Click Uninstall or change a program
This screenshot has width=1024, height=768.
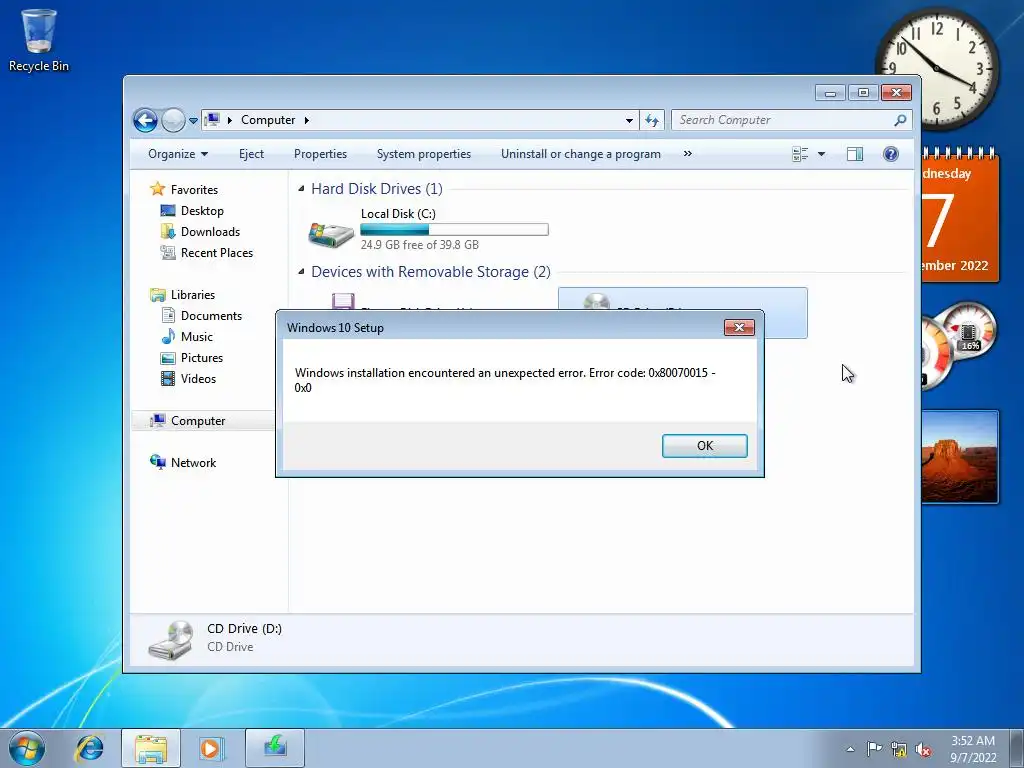(581, 154)
